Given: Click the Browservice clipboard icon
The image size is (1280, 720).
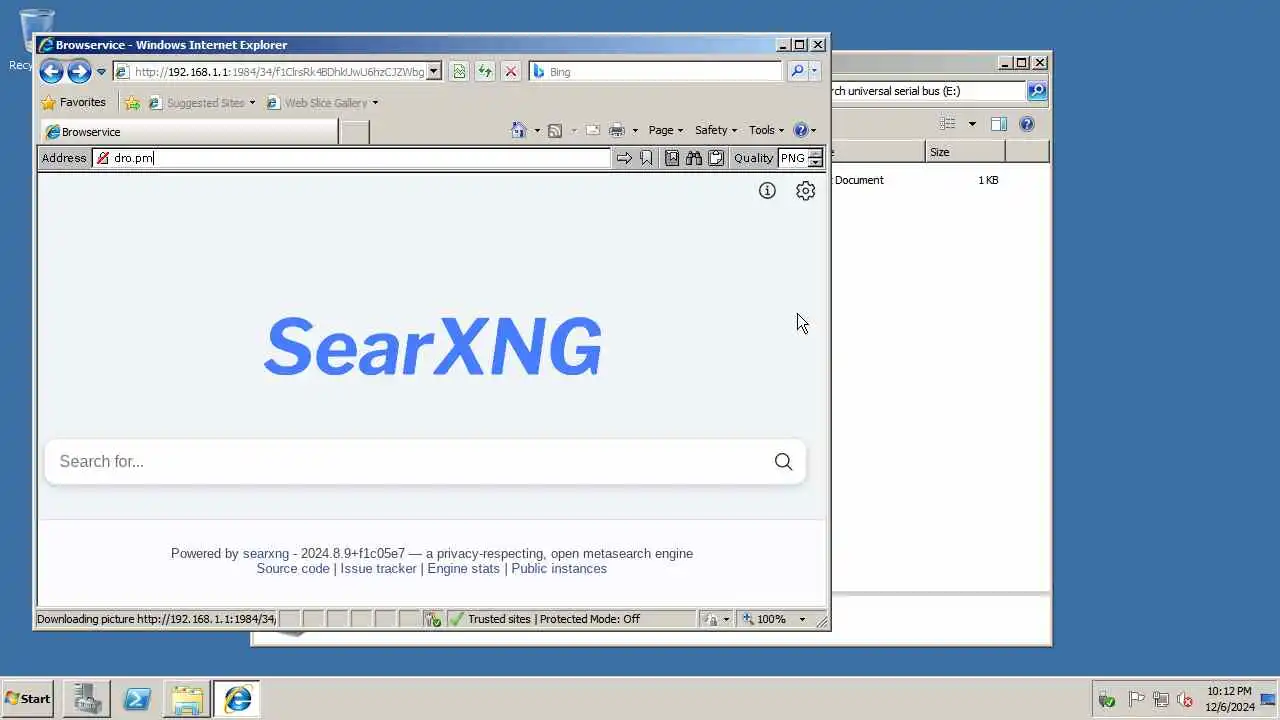Looking at the screenshot, I should click(x=716, y=158).
